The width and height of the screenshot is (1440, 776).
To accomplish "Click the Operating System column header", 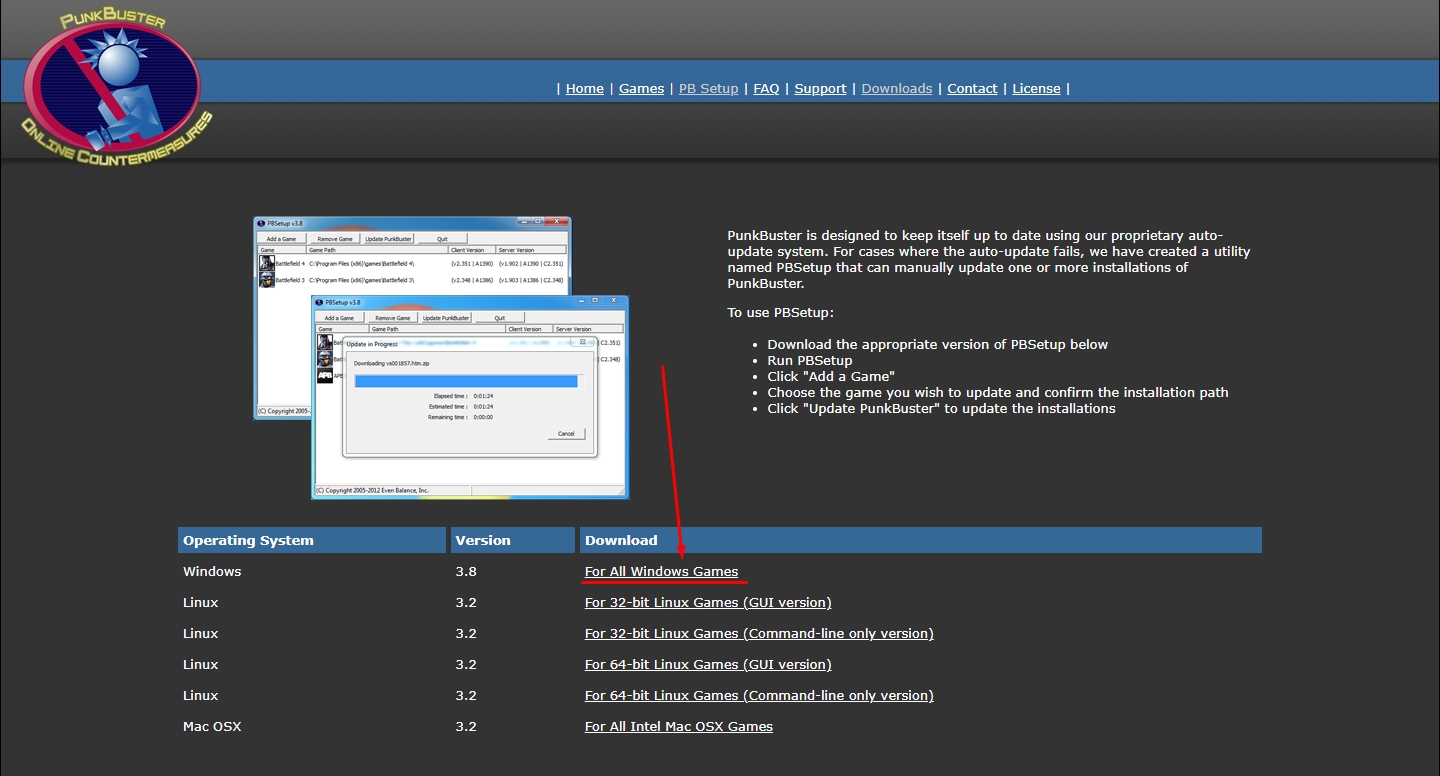I will coord(312,541).
